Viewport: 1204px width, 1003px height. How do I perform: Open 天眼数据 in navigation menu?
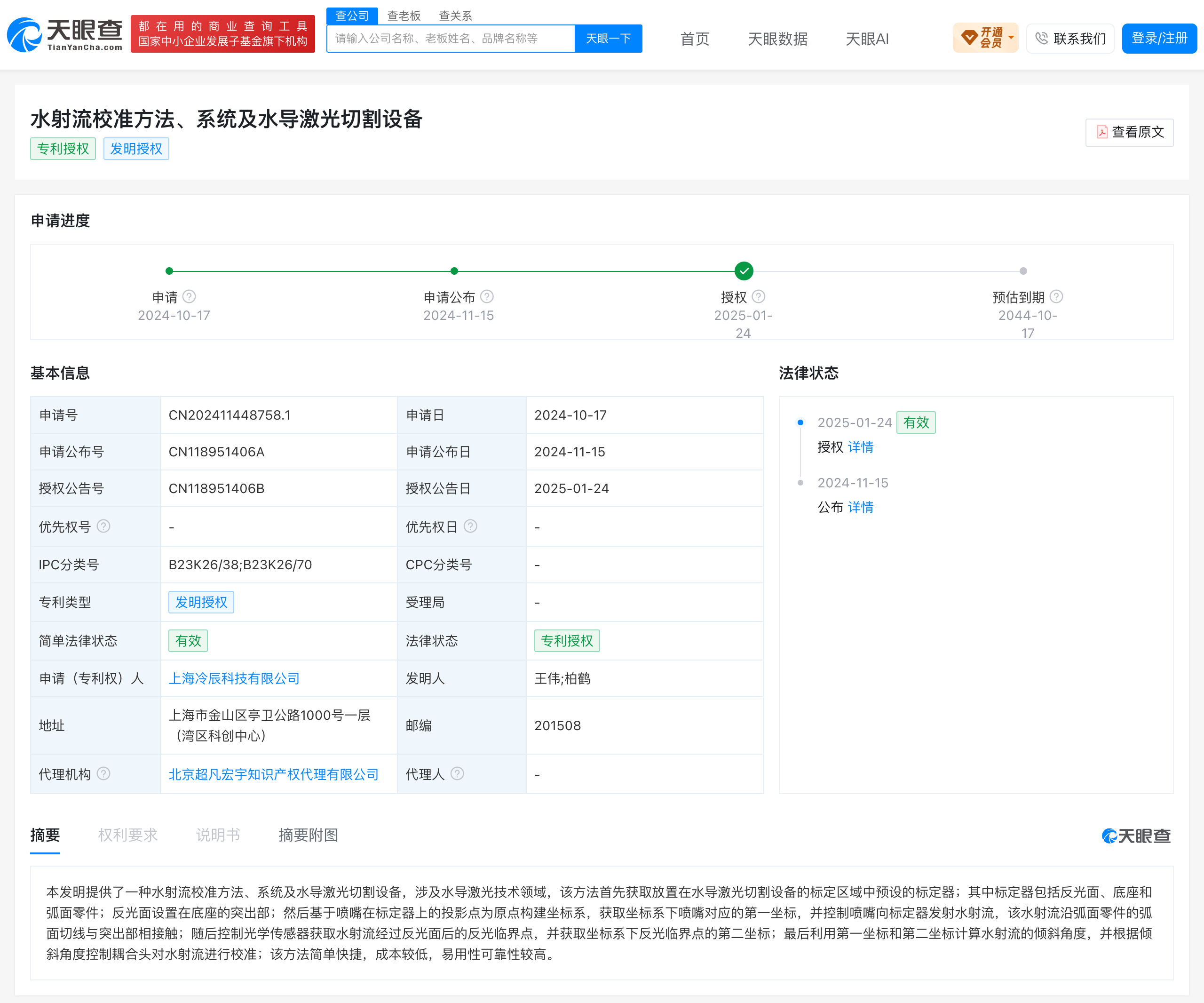[x=777, y=39]
